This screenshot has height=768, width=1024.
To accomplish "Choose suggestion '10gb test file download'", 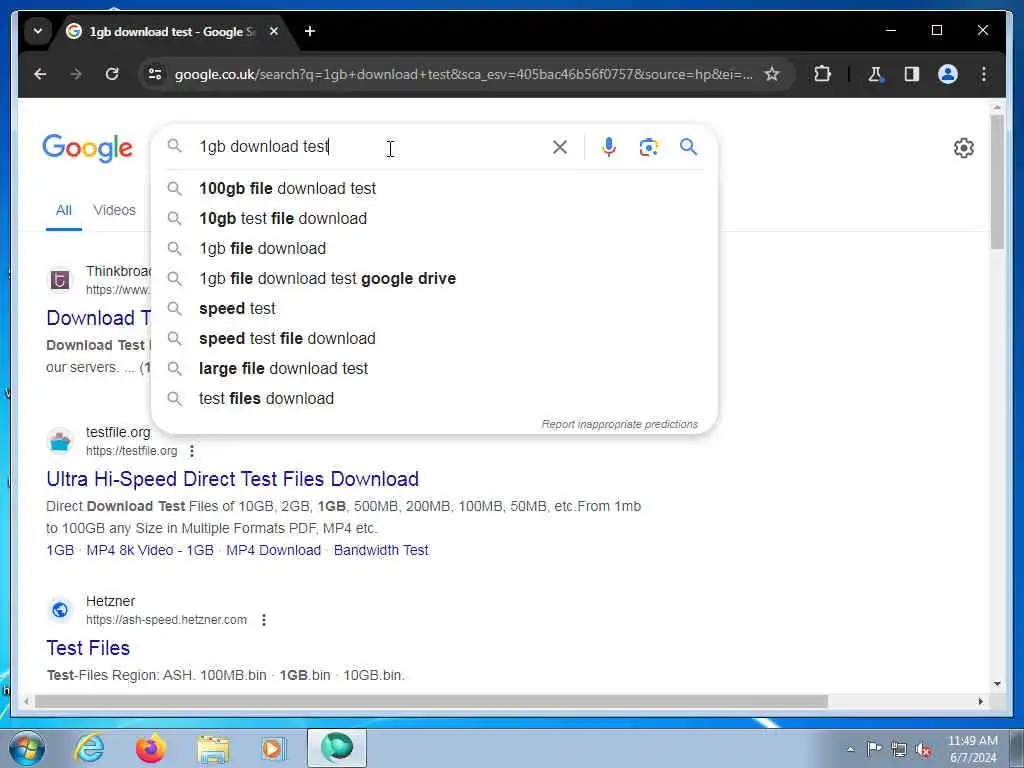I will point(434,219).
